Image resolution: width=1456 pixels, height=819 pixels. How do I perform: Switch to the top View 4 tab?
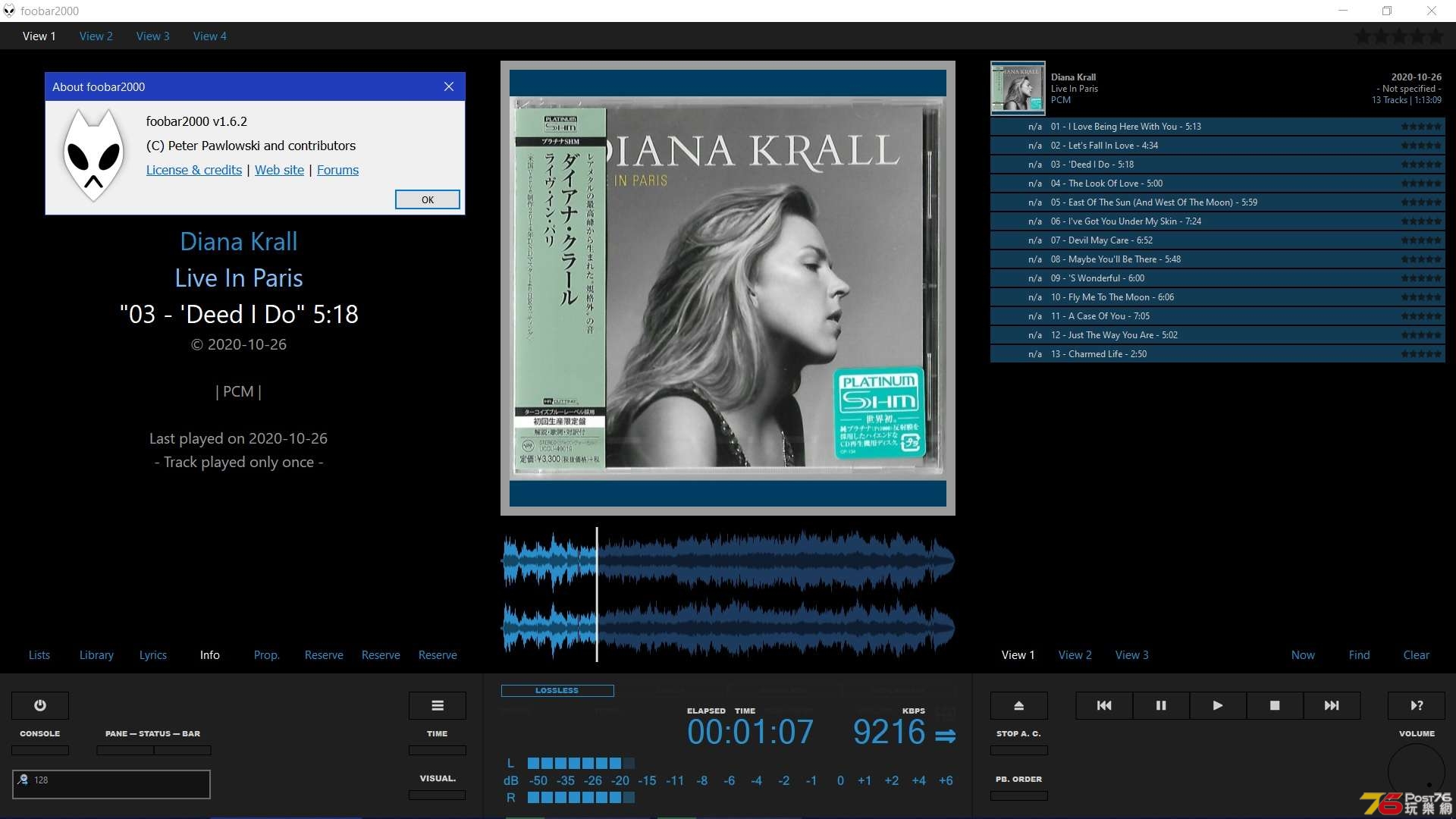pyautogui.click(x=209, y=36)
